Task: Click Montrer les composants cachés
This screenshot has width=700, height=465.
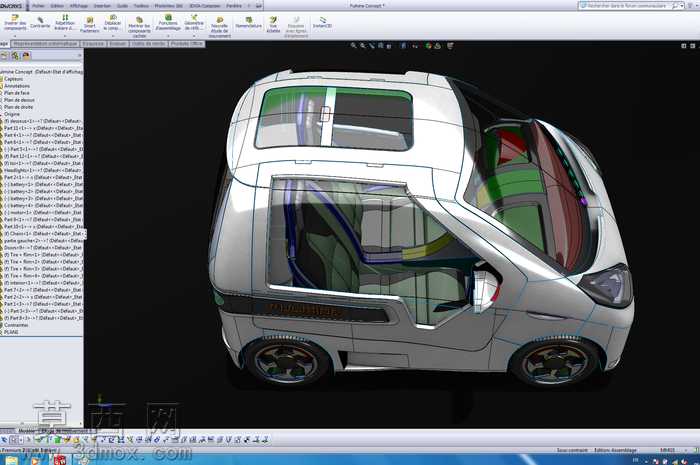Action: (x=139, y=27)
